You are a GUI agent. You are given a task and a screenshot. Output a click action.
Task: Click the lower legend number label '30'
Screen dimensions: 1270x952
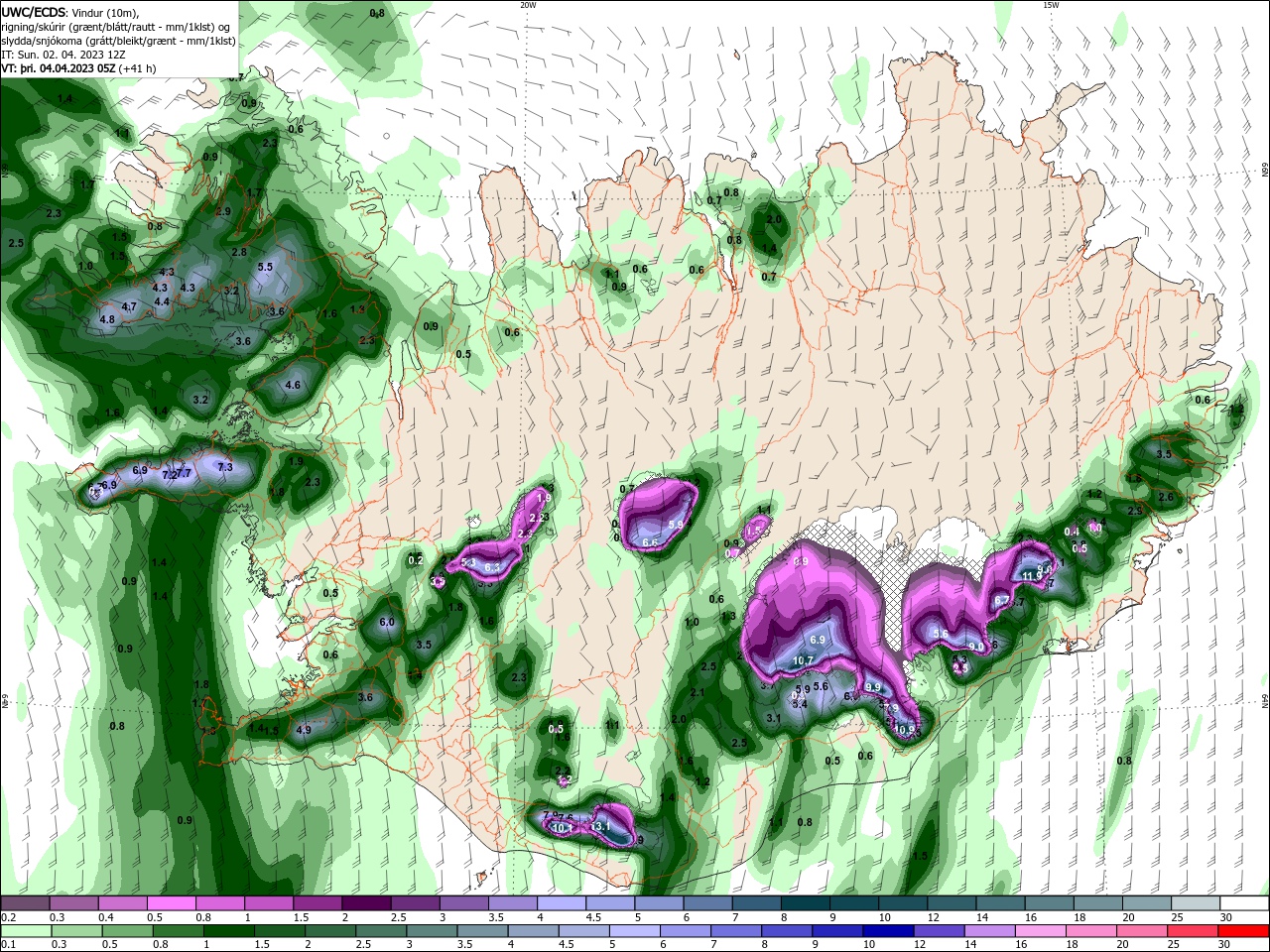[x=1224, y=945]
